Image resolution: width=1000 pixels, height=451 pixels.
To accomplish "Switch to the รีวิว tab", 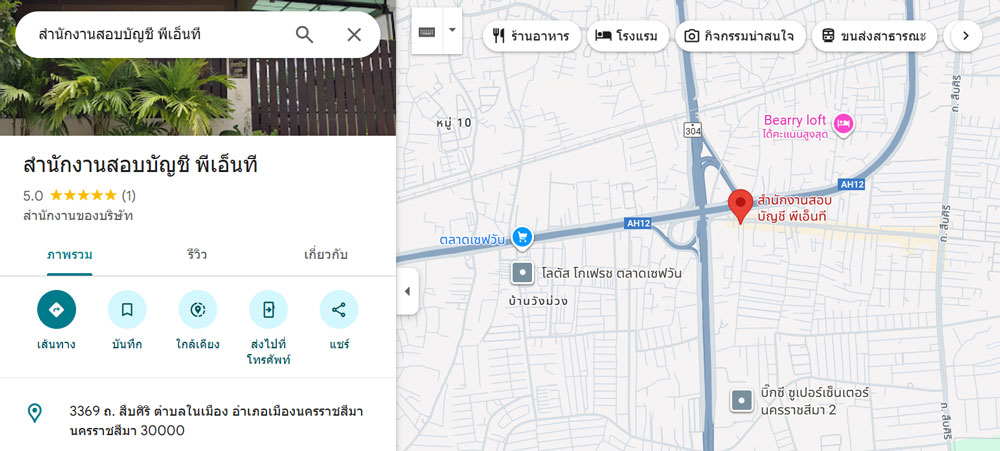I will [197, 254].
